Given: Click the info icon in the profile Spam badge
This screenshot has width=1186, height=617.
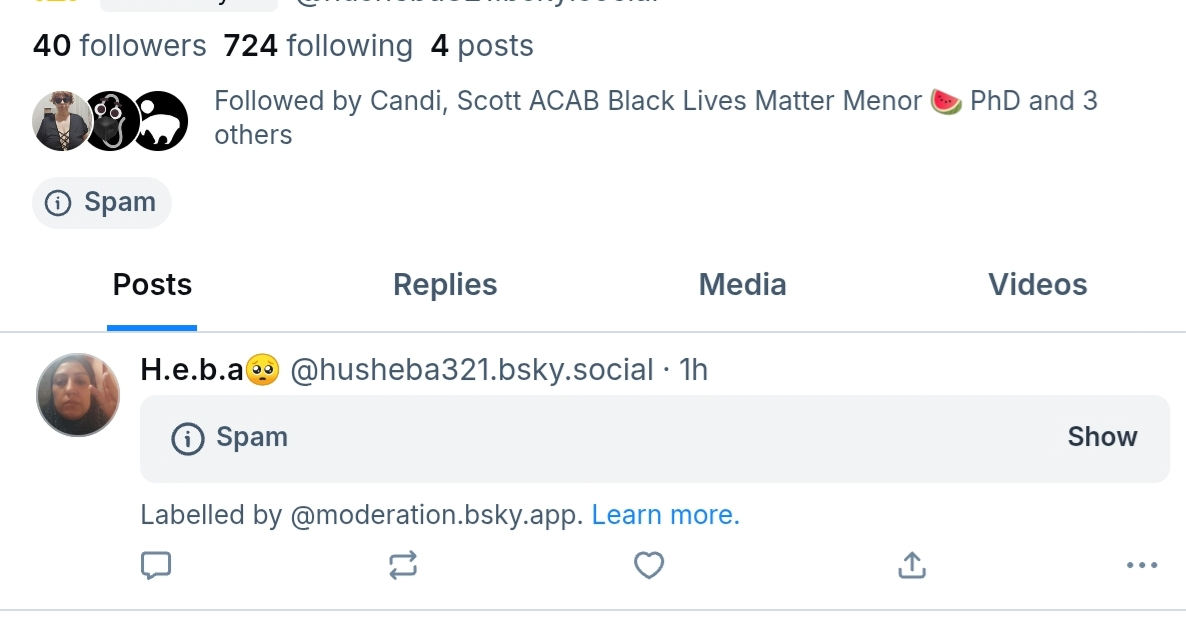Looking at the screenshot, I should pos(59,203).
